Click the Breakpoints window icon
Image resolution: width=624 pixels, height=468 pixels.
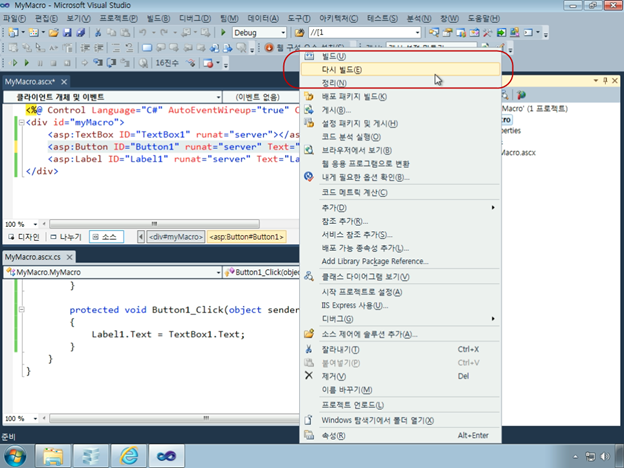[208, 63]
